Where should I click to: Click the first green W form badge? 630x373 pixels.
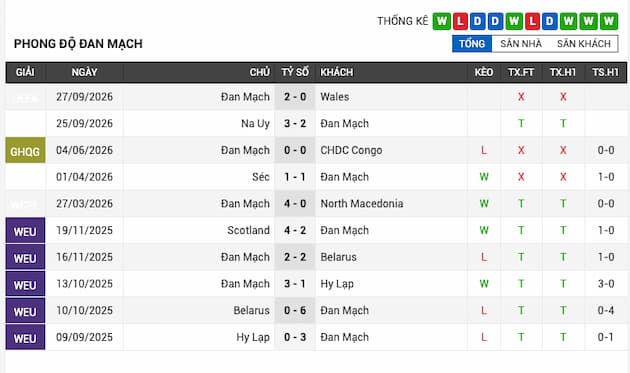pyautogui.click(x=442, y=21)
